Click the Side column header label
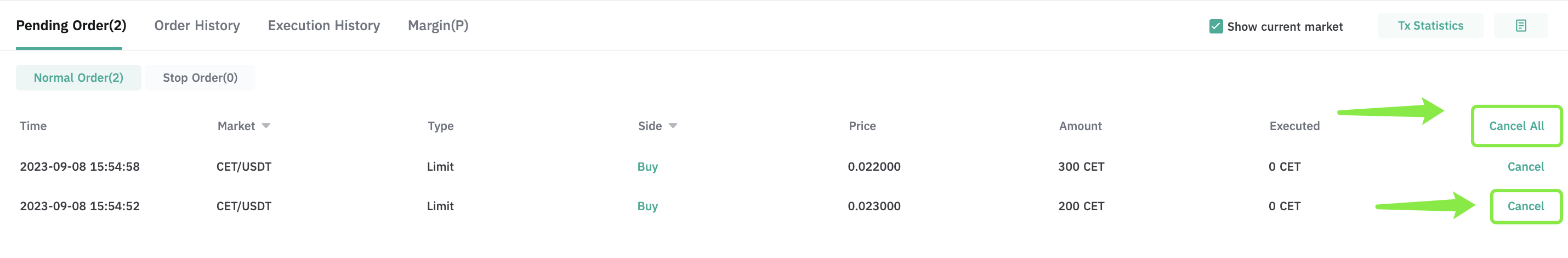This screenshot has height=258, width=1568. [650, 126]
